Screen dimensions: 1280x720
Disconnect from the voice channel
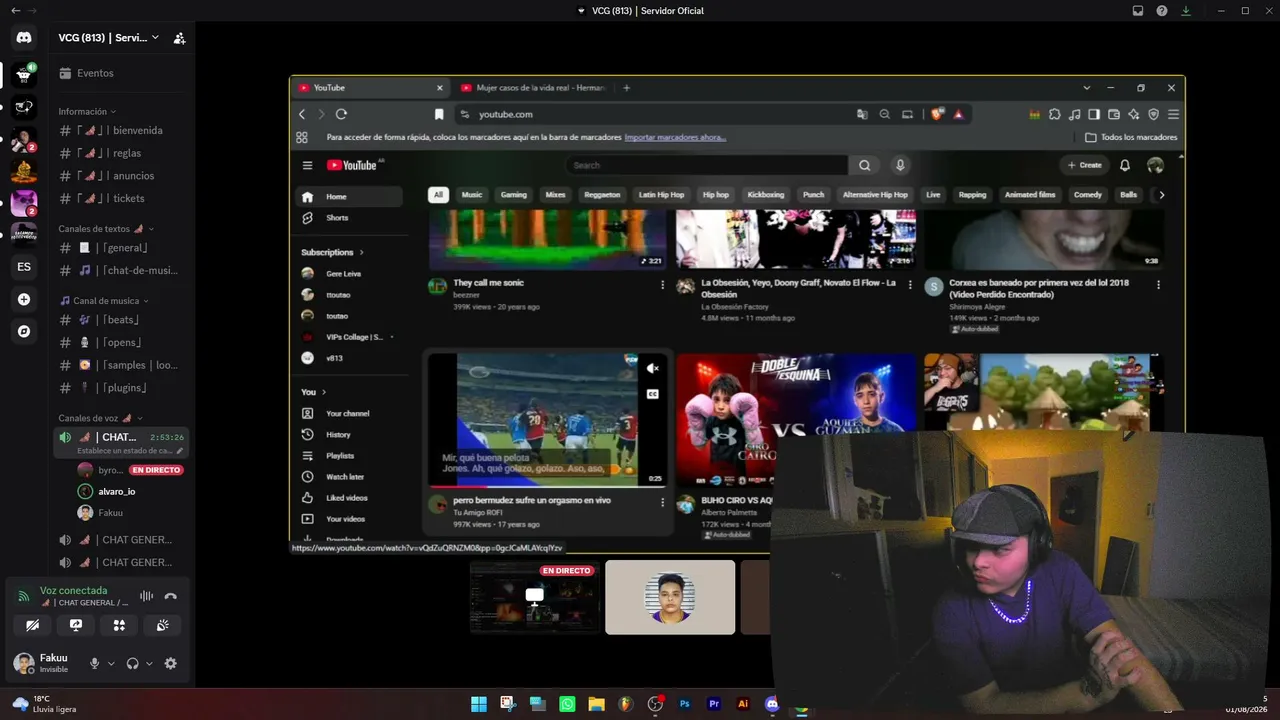pyautogui.click(x=171, y=596)
